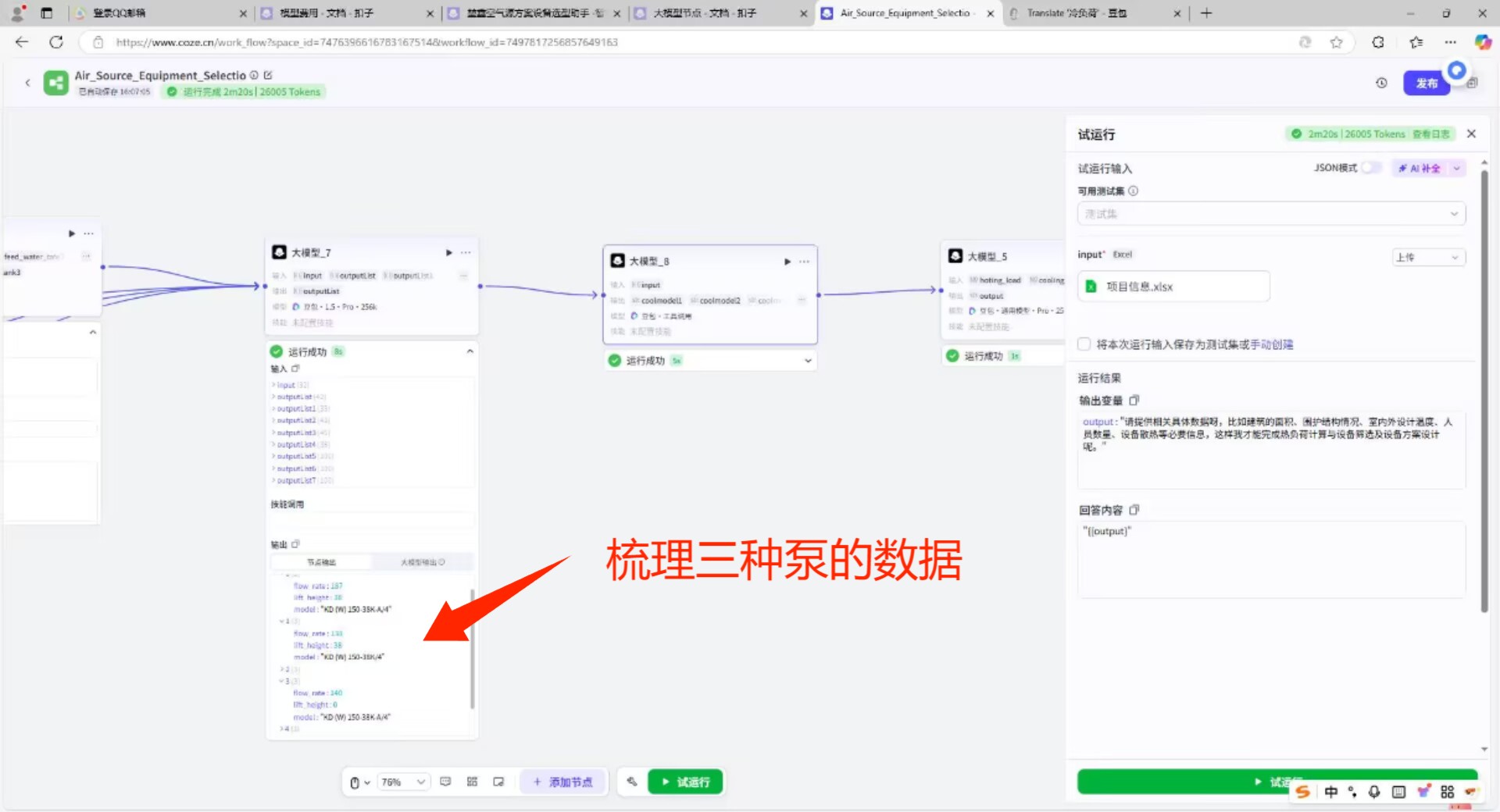The width and height of the screenshot is (1500, 812).
Task: Switch to the 节点输出 tab
Action: click(x=321, y=562)
